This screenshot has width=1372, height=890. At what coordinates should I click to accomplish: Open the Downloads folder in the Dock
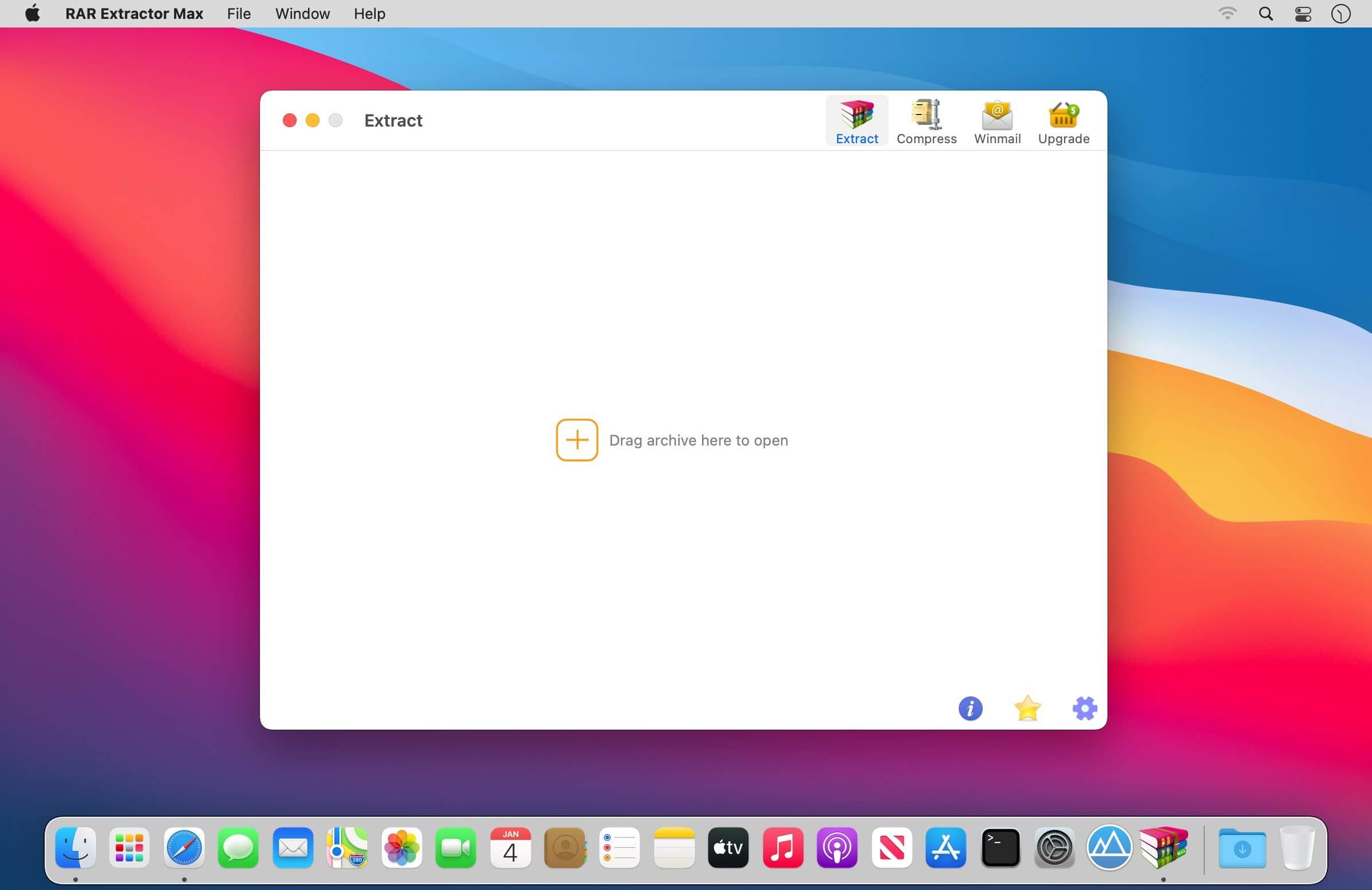(1243, 848)
